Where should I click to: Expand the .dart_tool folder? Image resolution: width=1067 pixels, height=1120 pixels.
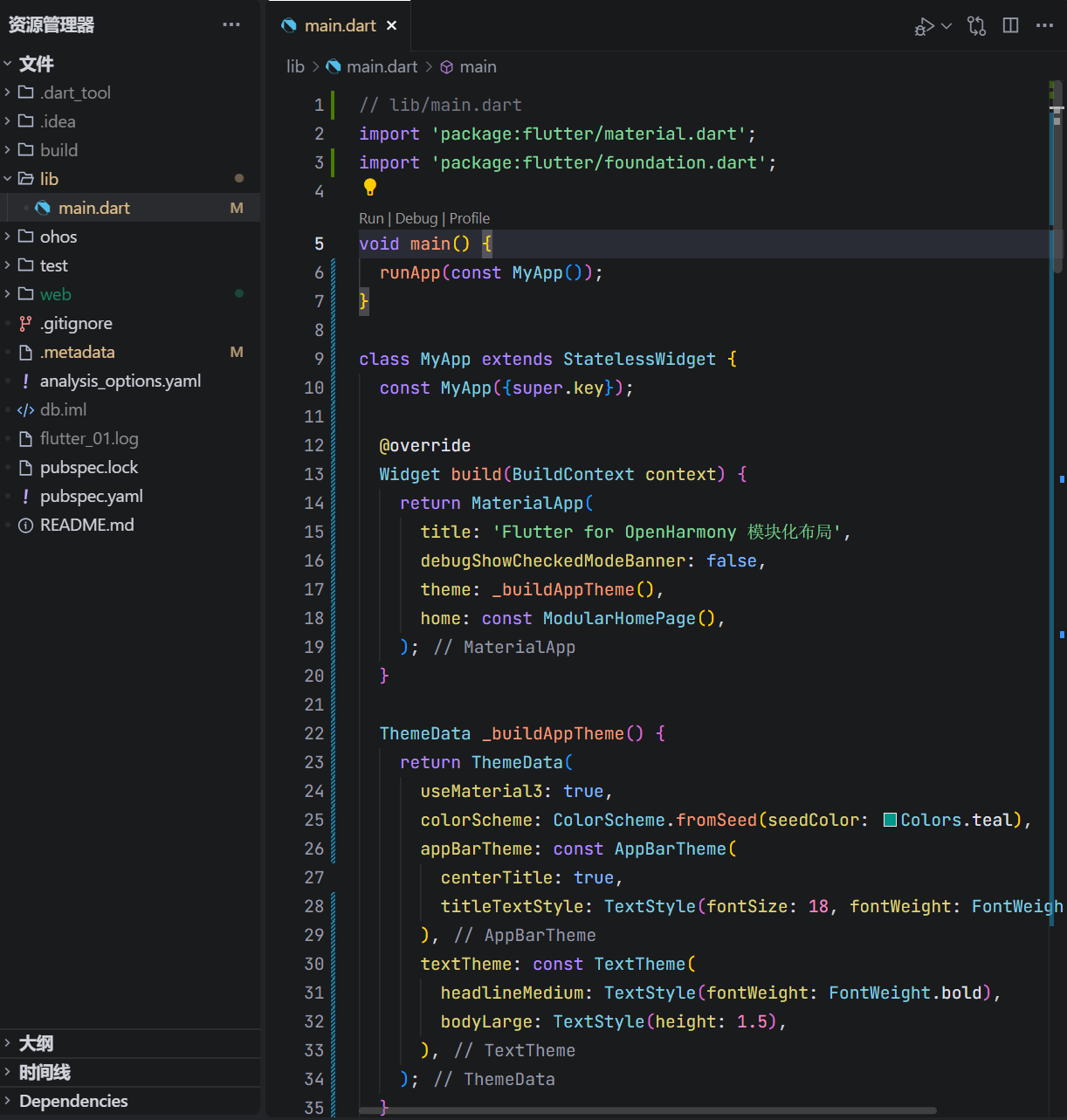(x=130, y=93)
